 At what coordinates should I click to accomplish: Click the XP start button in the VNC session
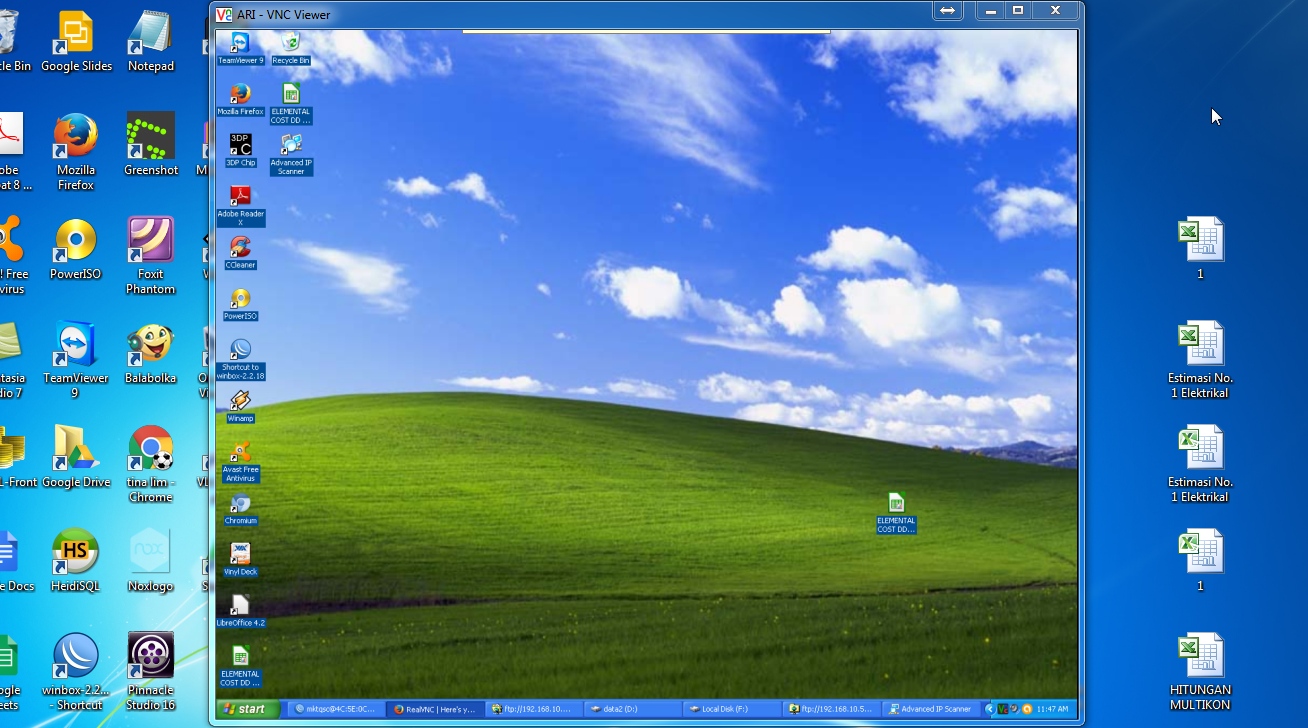pos(246,709)
